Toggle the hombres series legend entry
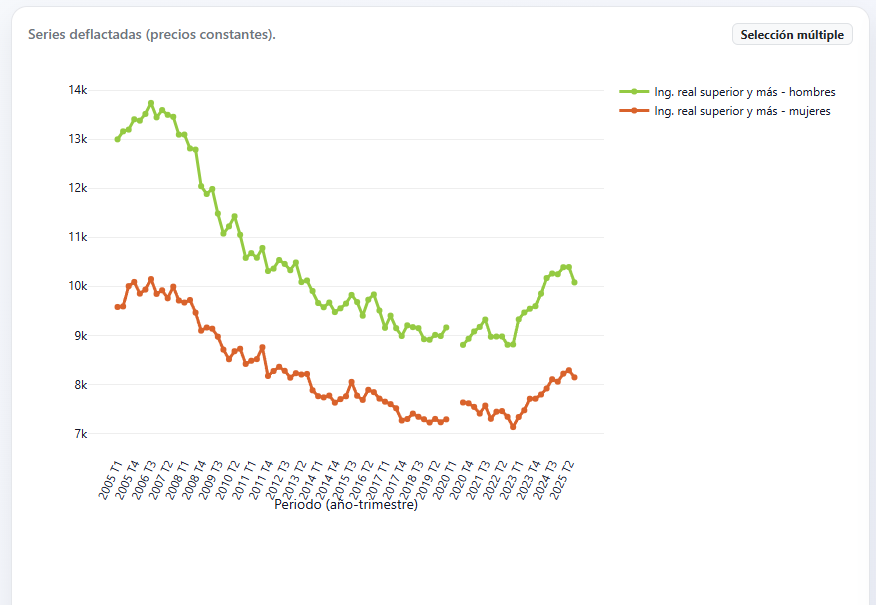876x605 pixels. pyautogui.click(x=727, y=92)
